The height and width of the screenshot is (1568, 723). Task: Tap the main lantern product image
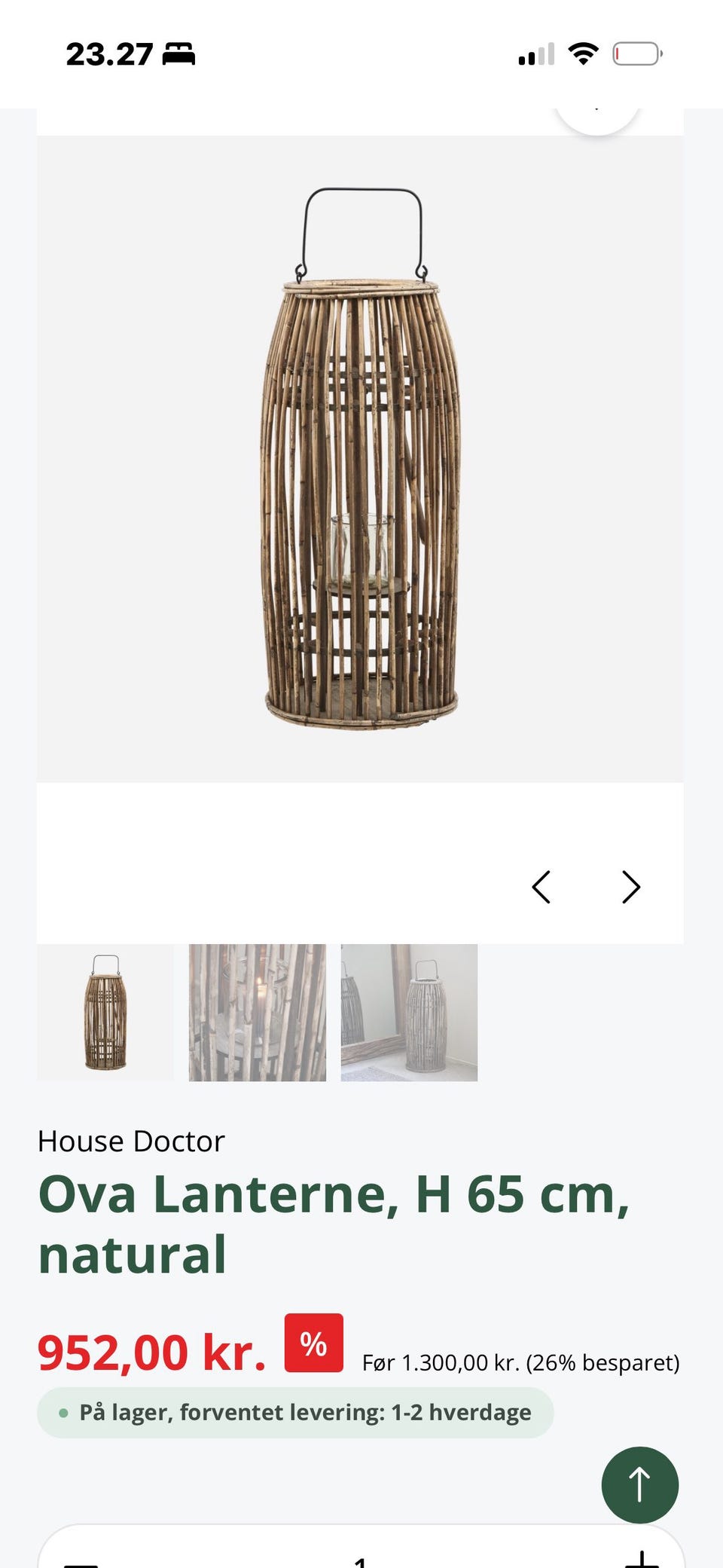click(360, 459)
